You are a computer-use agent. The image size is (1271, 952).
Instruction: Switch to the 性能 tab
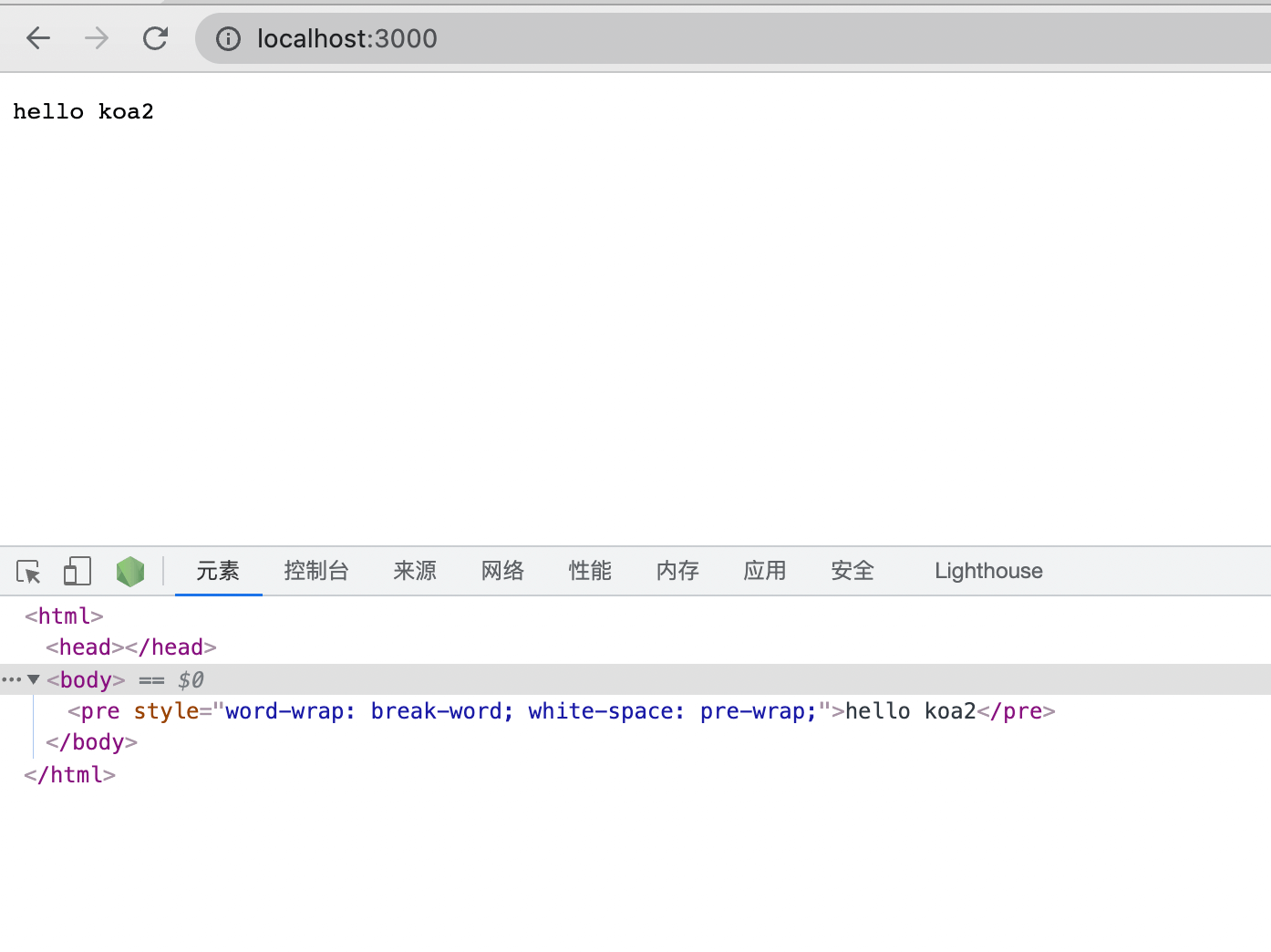pyautogui.click(x=590, y=571)
